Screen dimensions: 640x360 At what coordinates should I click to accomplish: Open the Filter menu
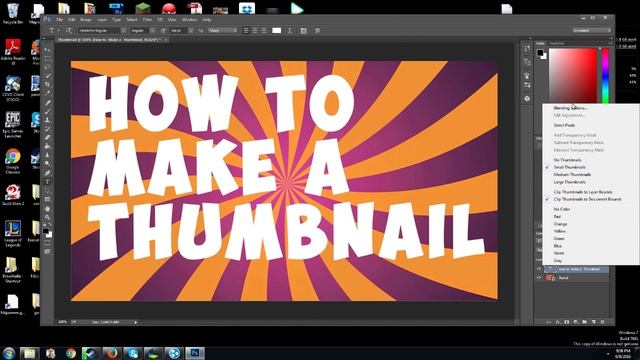pos(147,20)
